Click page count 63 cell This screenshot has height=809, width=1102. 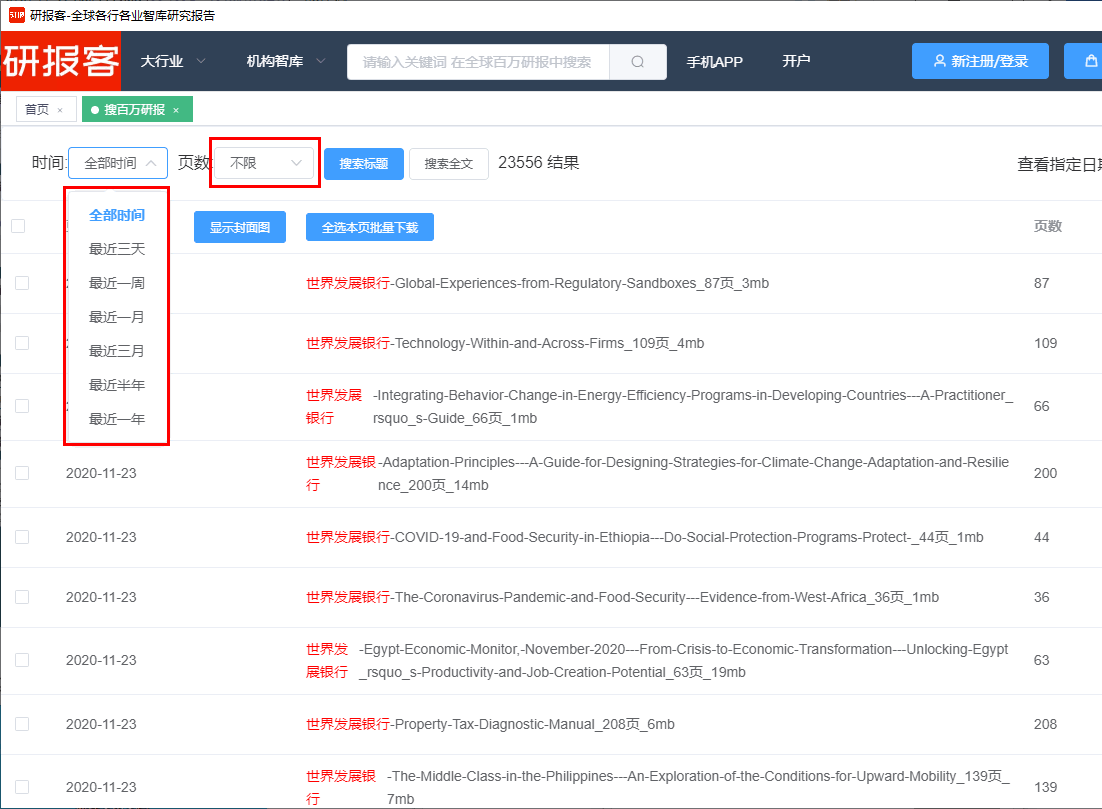(x=1042, y=660)
